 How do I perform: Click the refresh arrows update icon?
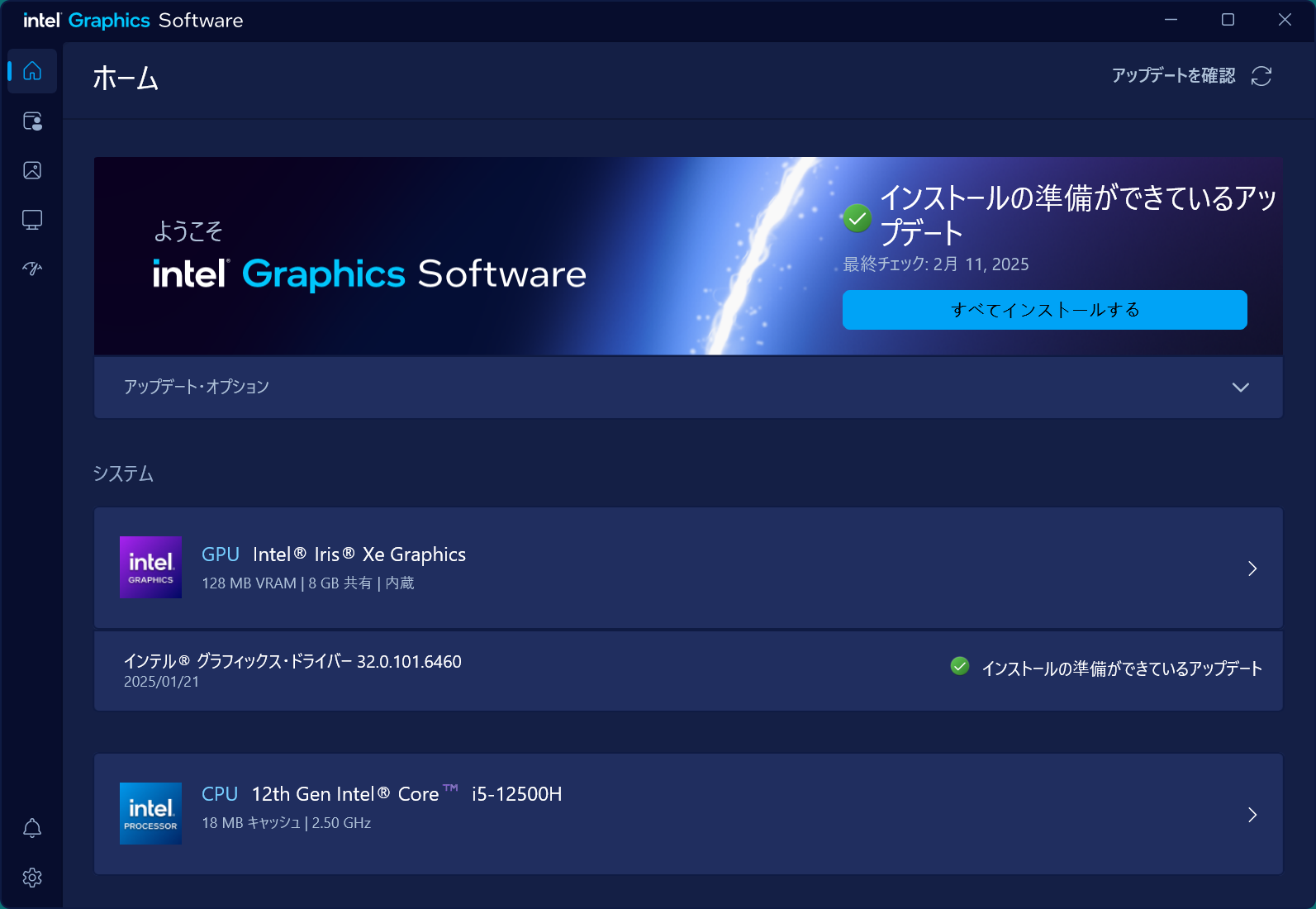click(x=1261, y=76)
